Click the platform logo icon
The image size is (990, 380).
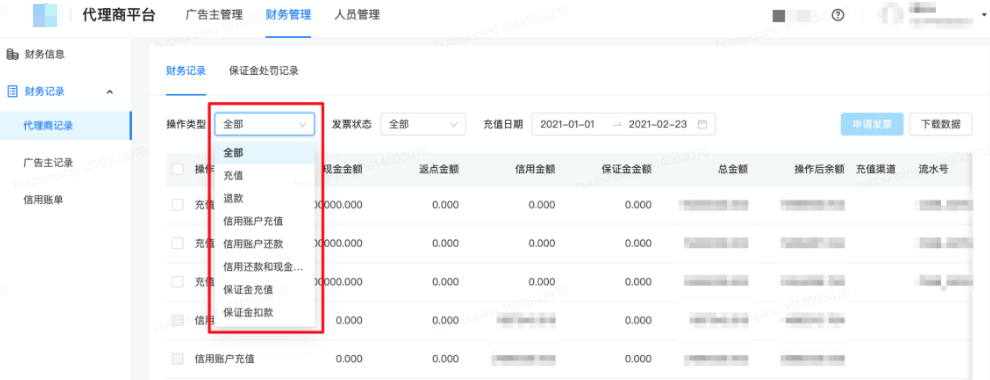45,15
